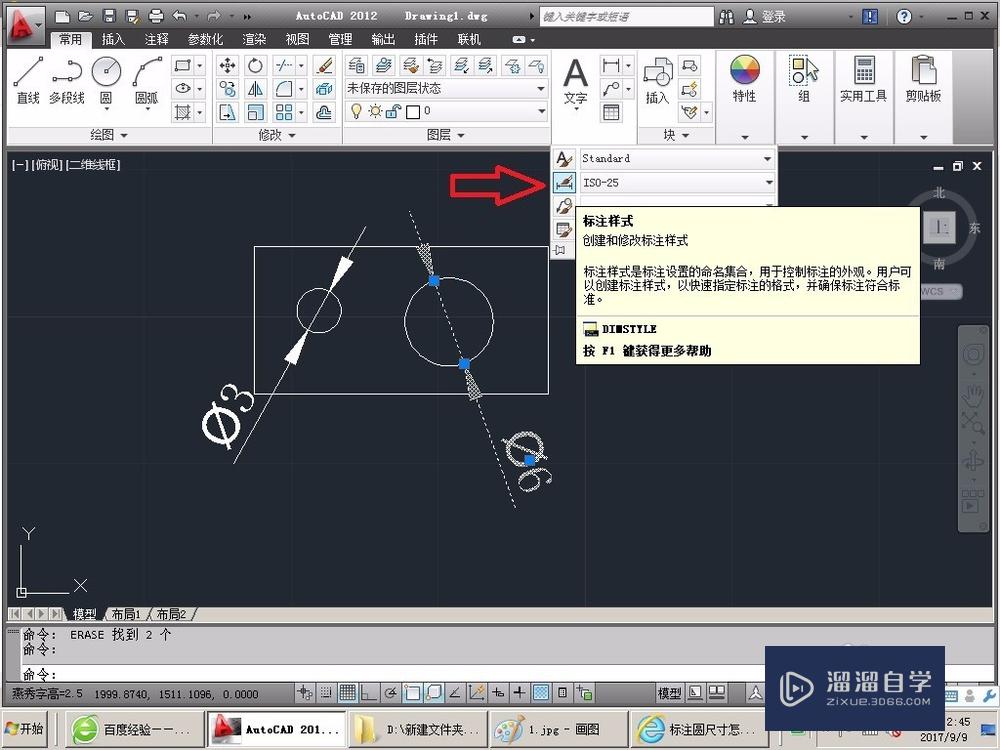Viewport: 1000px width, 750px height.
Task: Open the Windows Start (开始) button
Action: 26,729
